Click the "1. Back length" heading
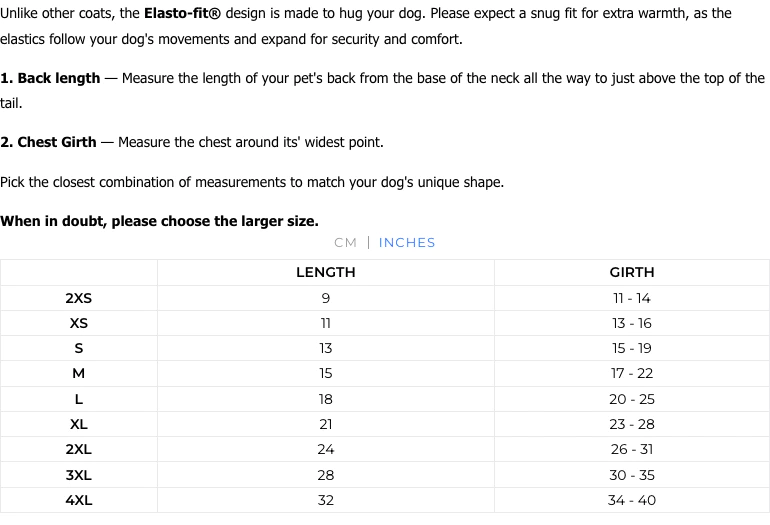This screenshot has width=770, height=525. 51,78
